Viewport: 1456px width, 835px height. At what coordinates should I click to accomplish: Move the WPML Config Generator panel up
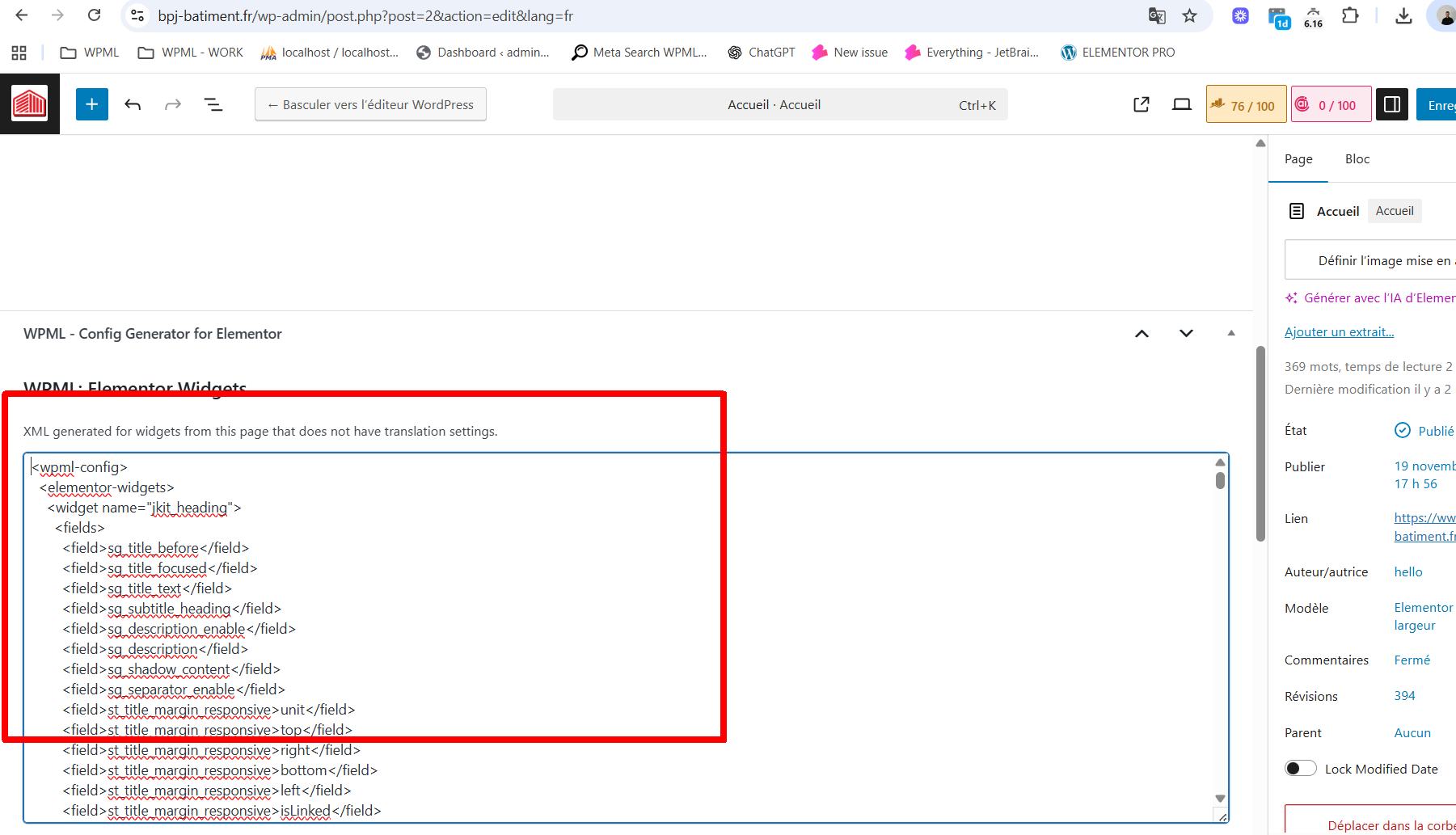(x=1142, y=333)
